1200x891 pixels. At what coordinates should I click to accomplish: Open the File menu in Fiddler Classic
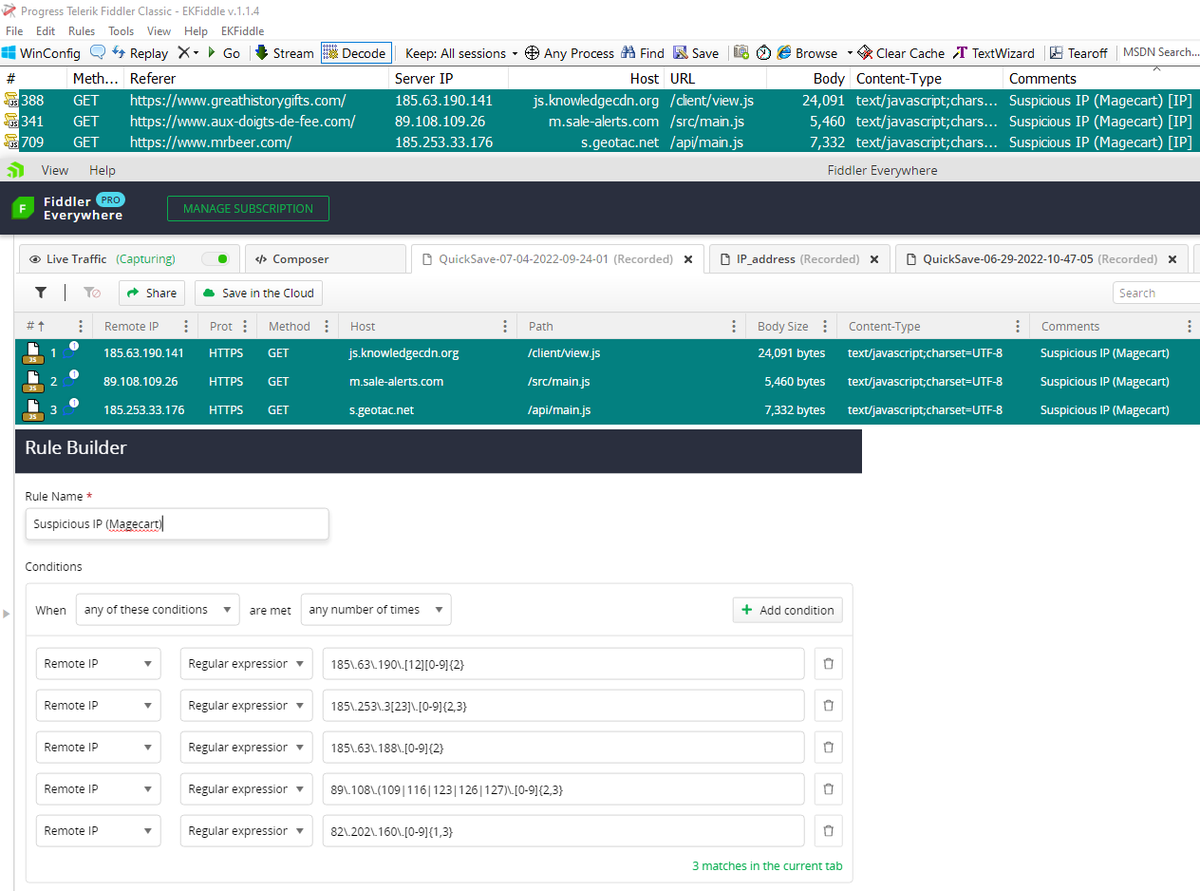14,31
